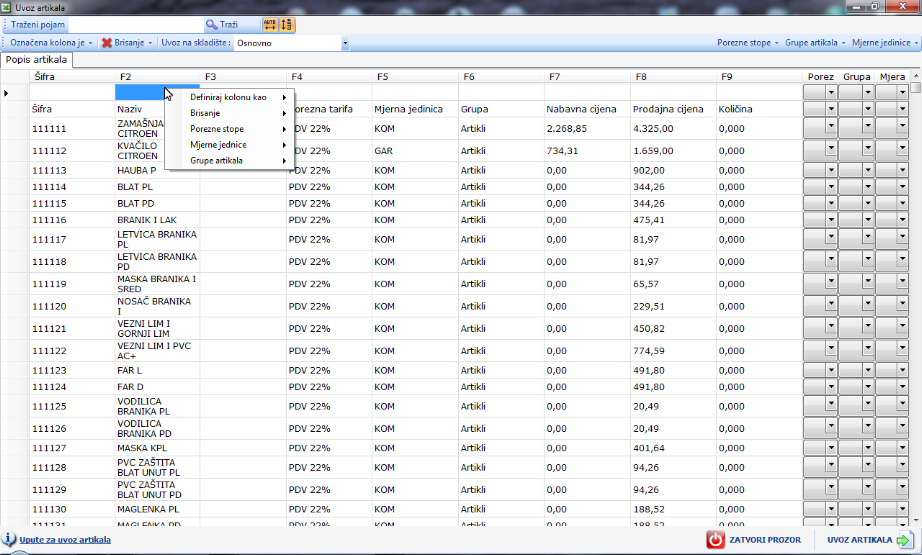The width and height of the screenshot is (922, 555).
Task: Open Grupa dropdown in row 111127
Action: (868, 447)
